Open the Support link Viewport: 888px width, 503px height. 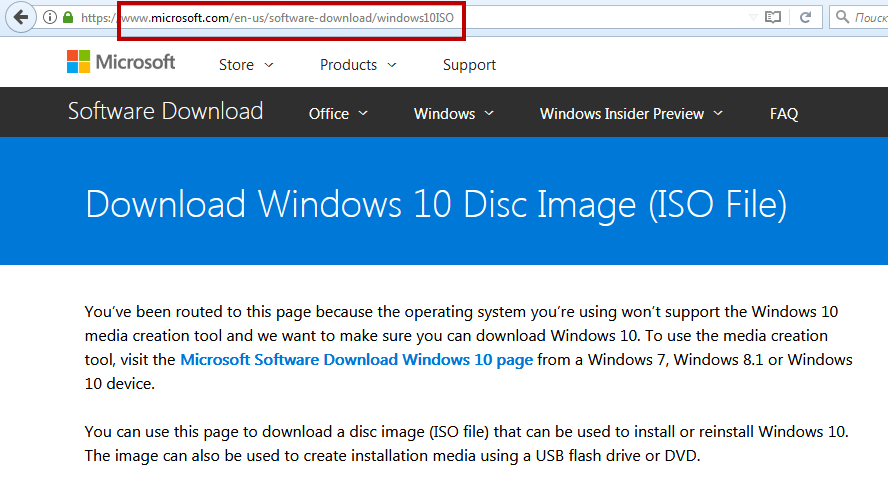(469, 65)
